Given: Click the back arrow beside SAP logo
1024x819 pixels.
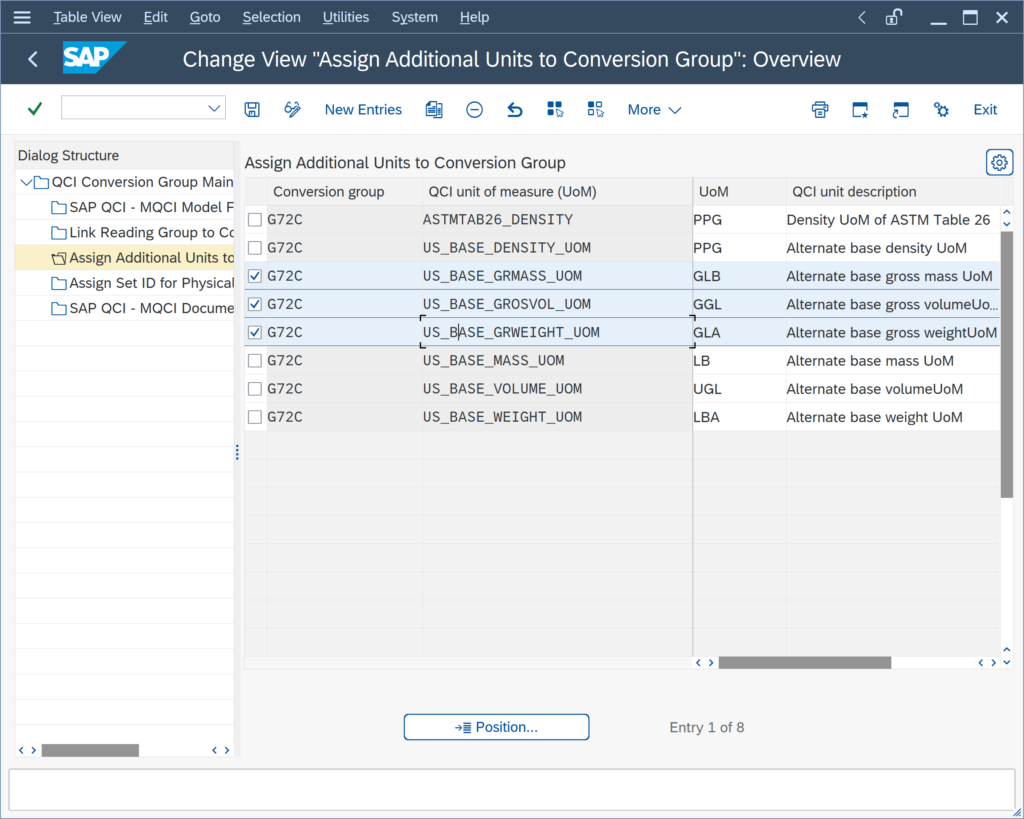Looking at the screenshot, I should pyautogui.click(x=33, y=59).
